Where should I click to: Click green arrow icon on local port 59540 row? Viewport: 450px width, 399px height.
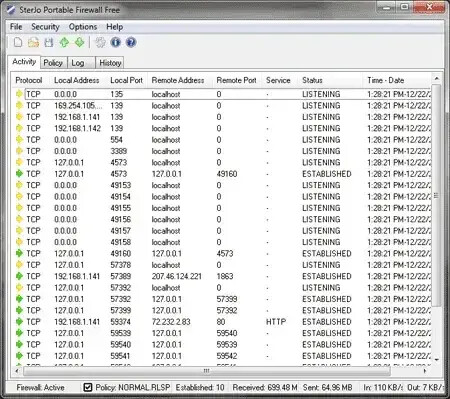[x=19, y=344]
